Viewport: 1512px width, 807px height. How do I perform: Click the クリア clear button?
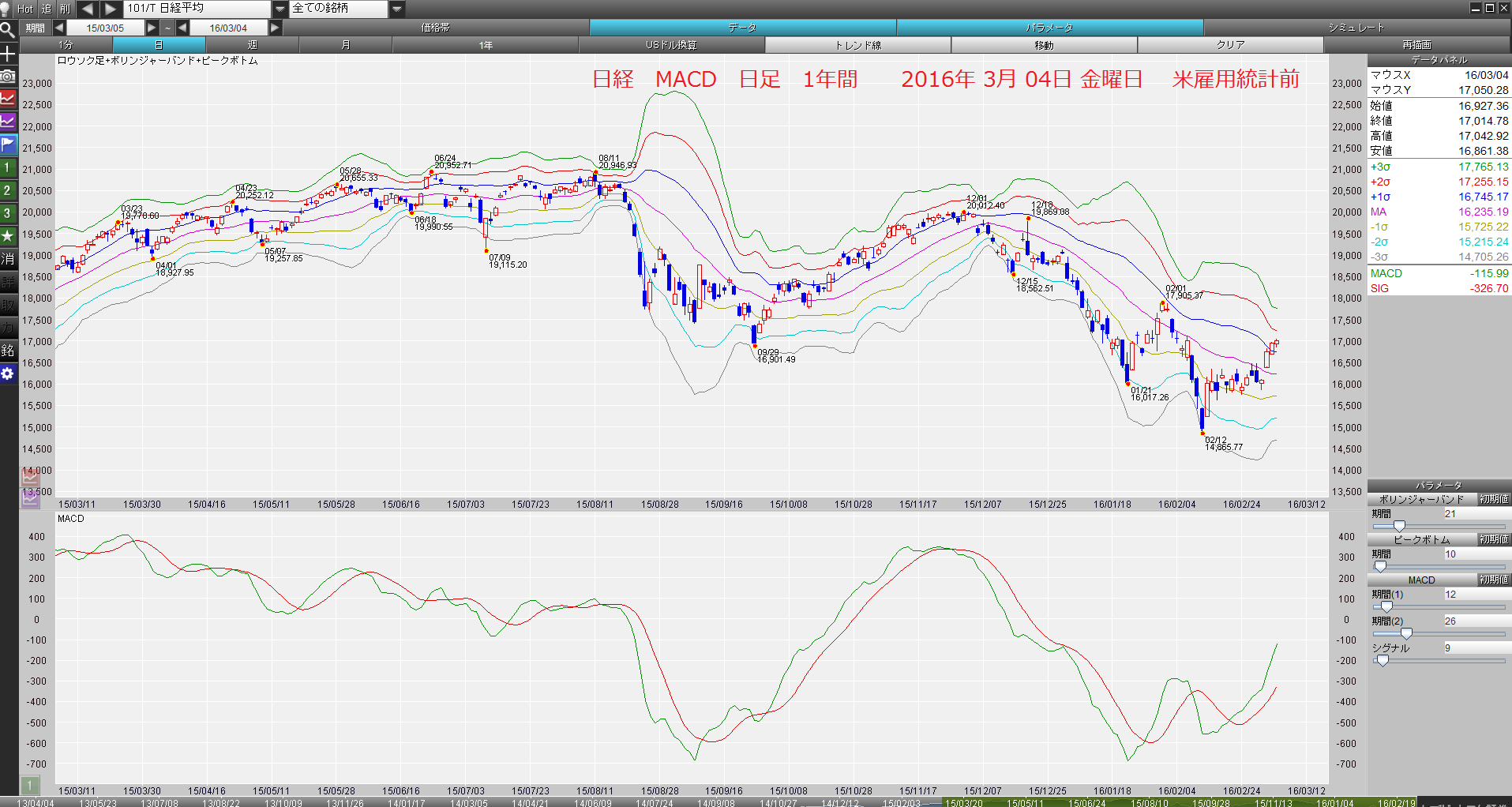point(1230,45)
